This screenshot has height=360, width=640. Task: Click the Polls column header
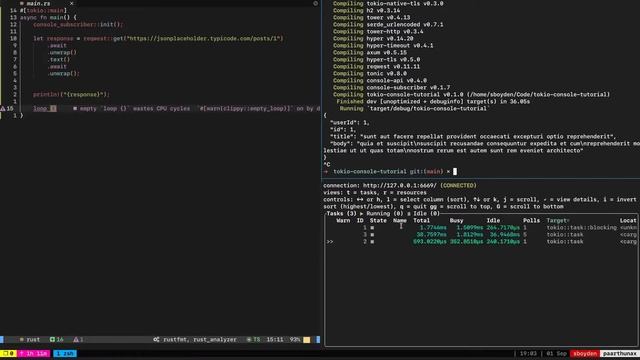point(531,220)
